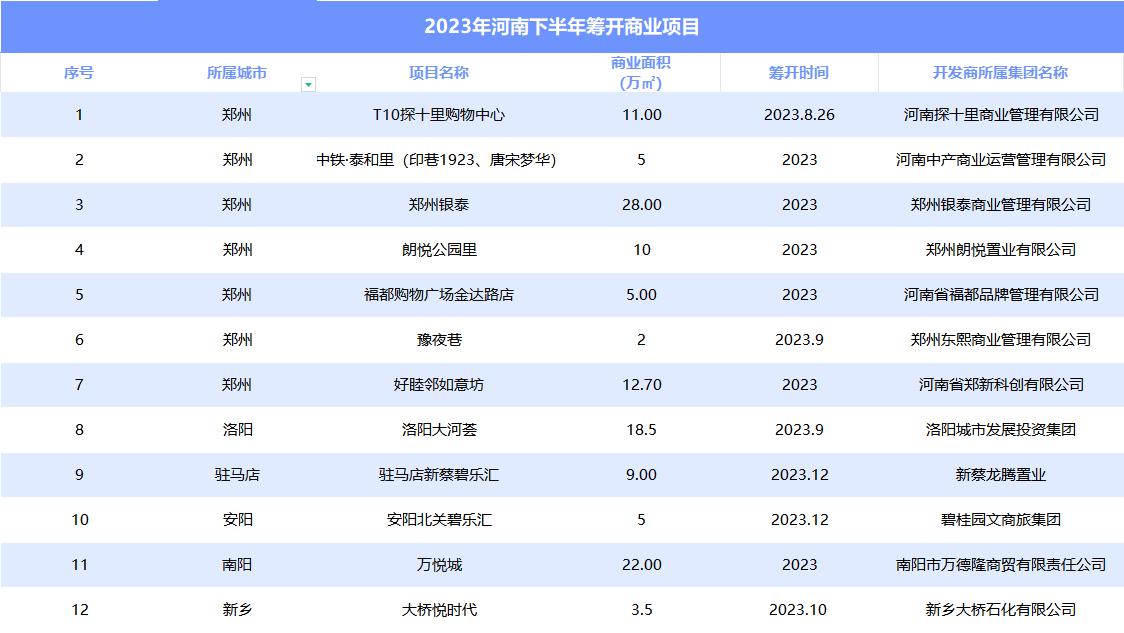The image size is (1124, 633).
Task: Open the 所属城市 filter dropdown arrow
Action: coord(308,85)
